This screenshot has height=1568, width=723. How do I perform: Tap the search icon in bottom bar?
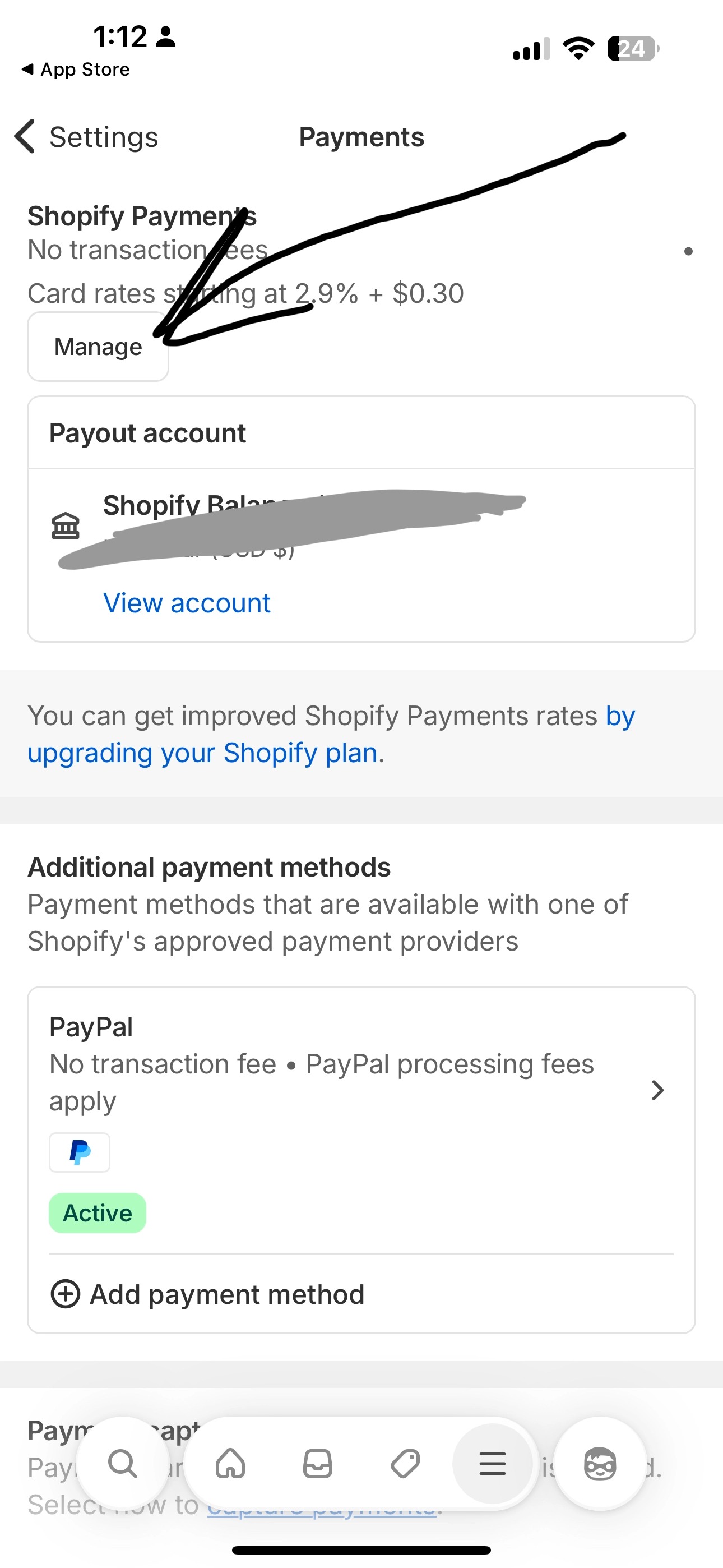(122, 1463)
